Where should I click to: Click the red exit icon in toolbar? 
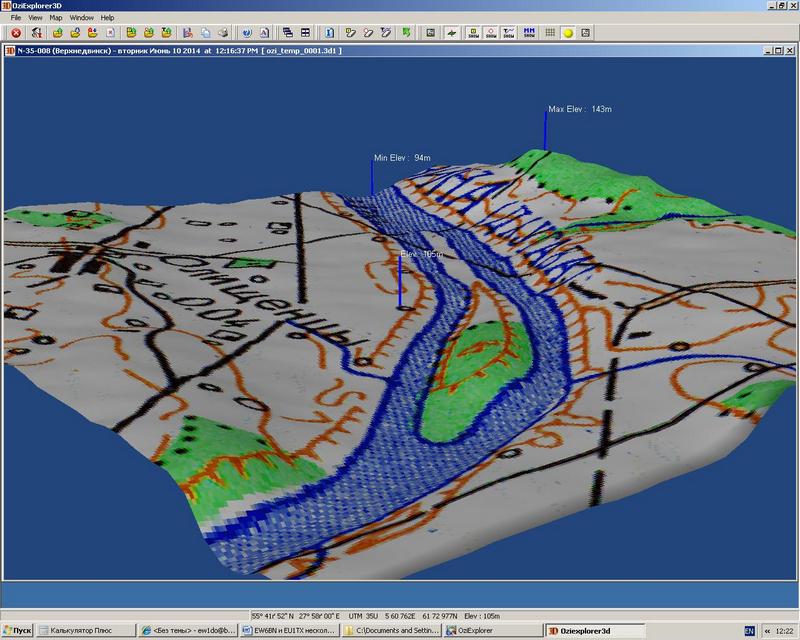click(16, 33)
